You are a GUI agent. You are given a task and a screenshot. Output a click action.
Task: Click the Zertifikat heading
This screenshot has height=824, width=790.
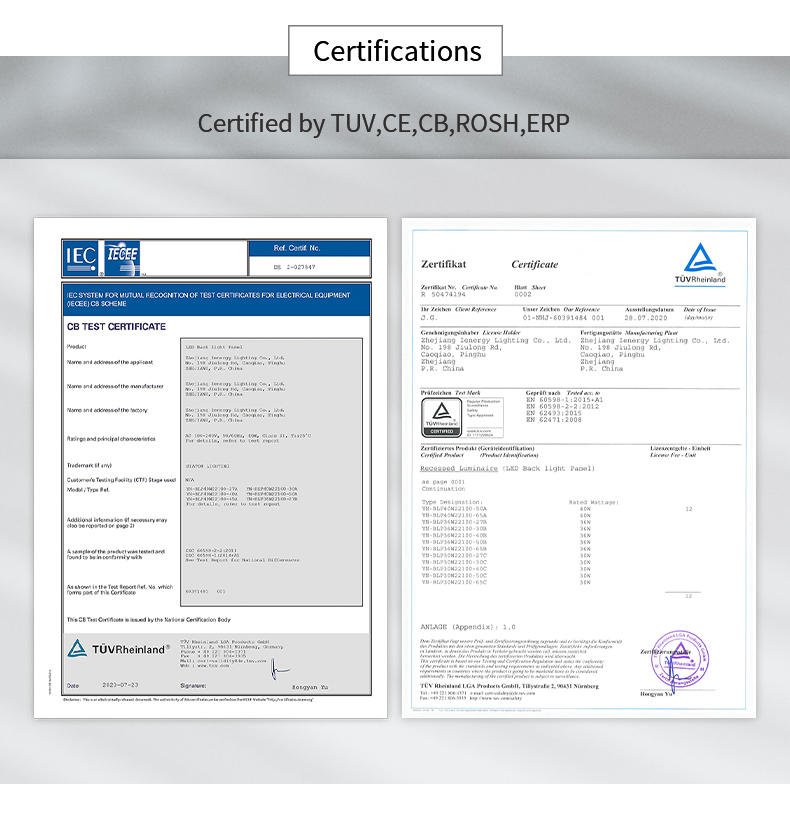pos(443,264)
